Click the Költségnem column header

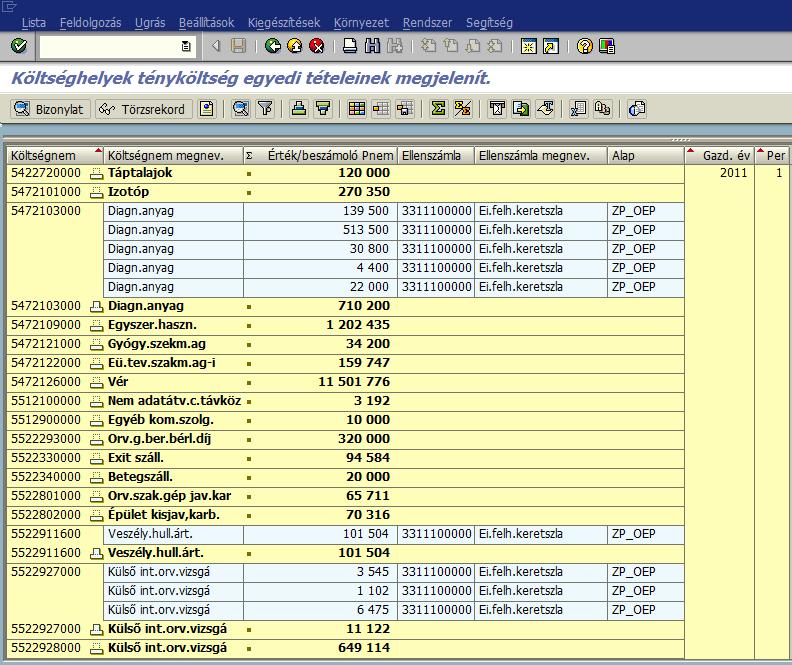pos(56,156)
